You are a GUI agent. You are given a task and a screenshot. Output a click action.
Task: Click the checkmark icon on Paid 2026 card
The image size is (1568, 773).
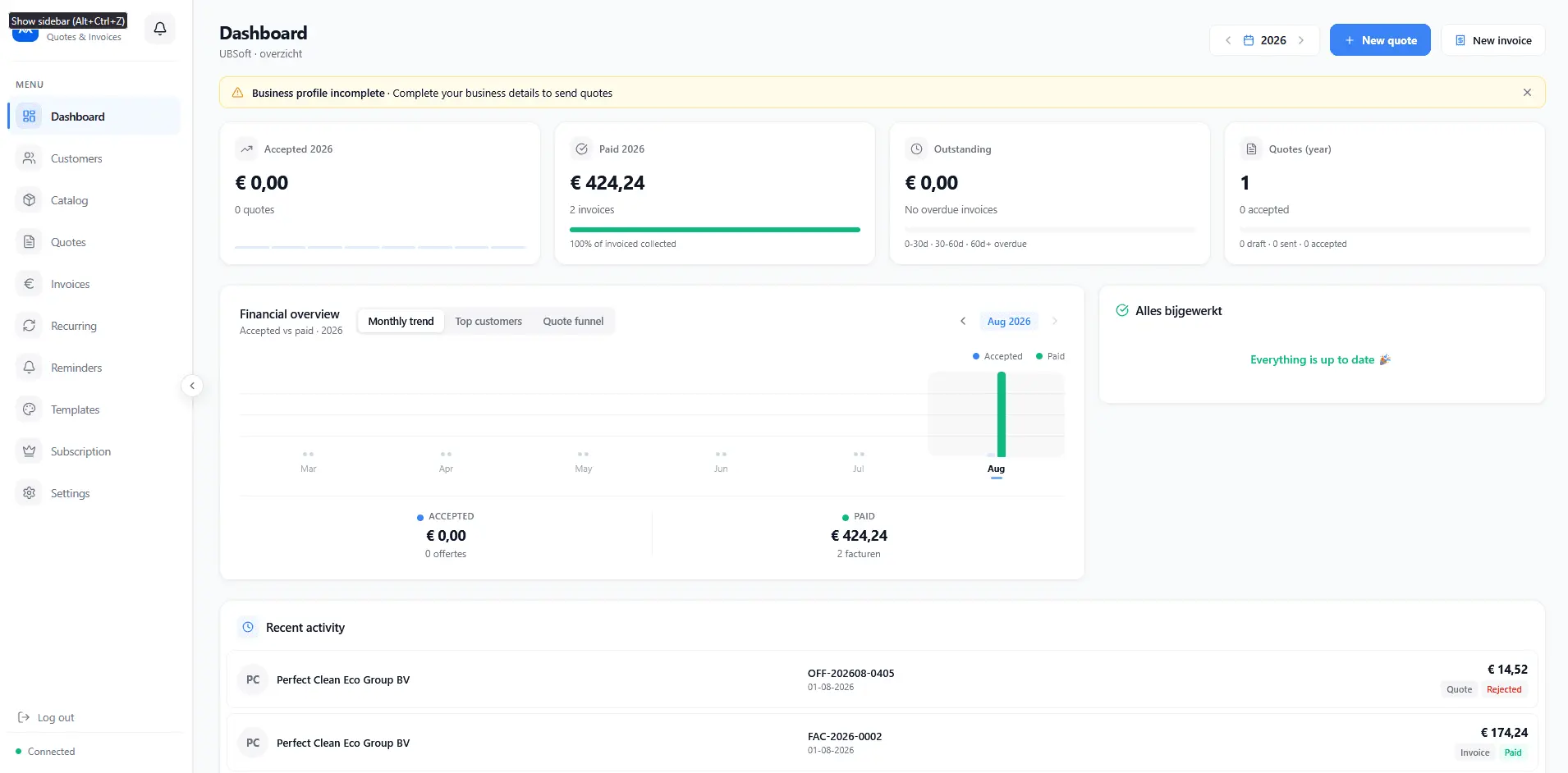(581, 149)
